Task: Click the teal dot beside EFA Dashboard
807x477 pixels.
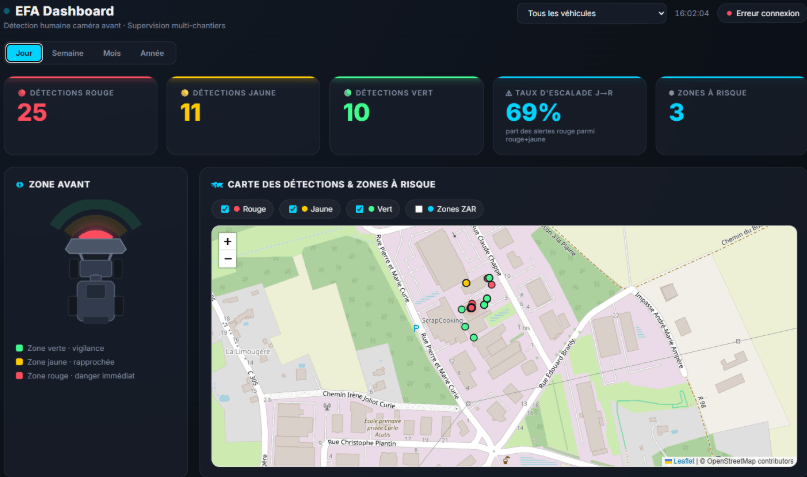Action: click(7, 11)
